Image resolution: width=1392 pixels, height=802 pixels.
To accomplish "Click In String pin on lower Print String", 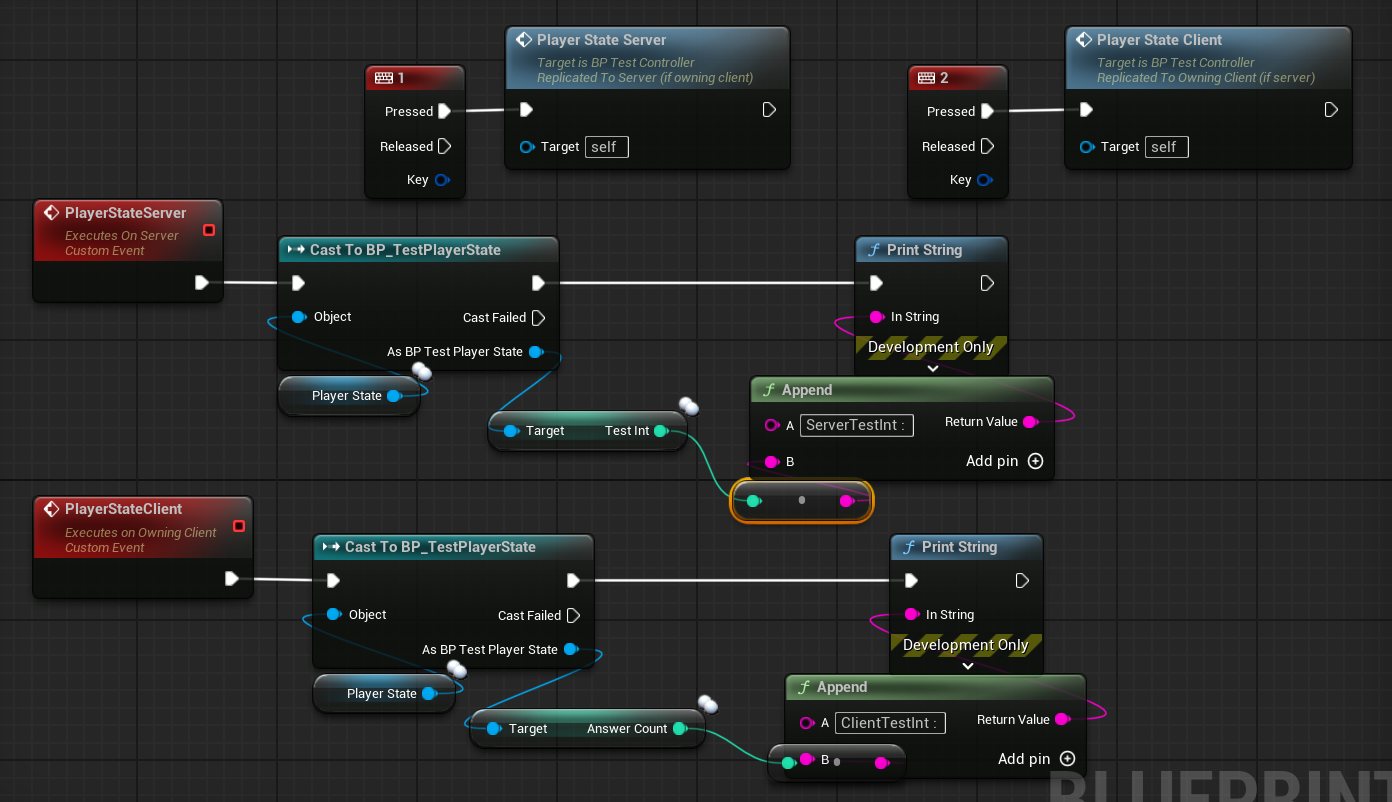I will click(x=912, y=614).
